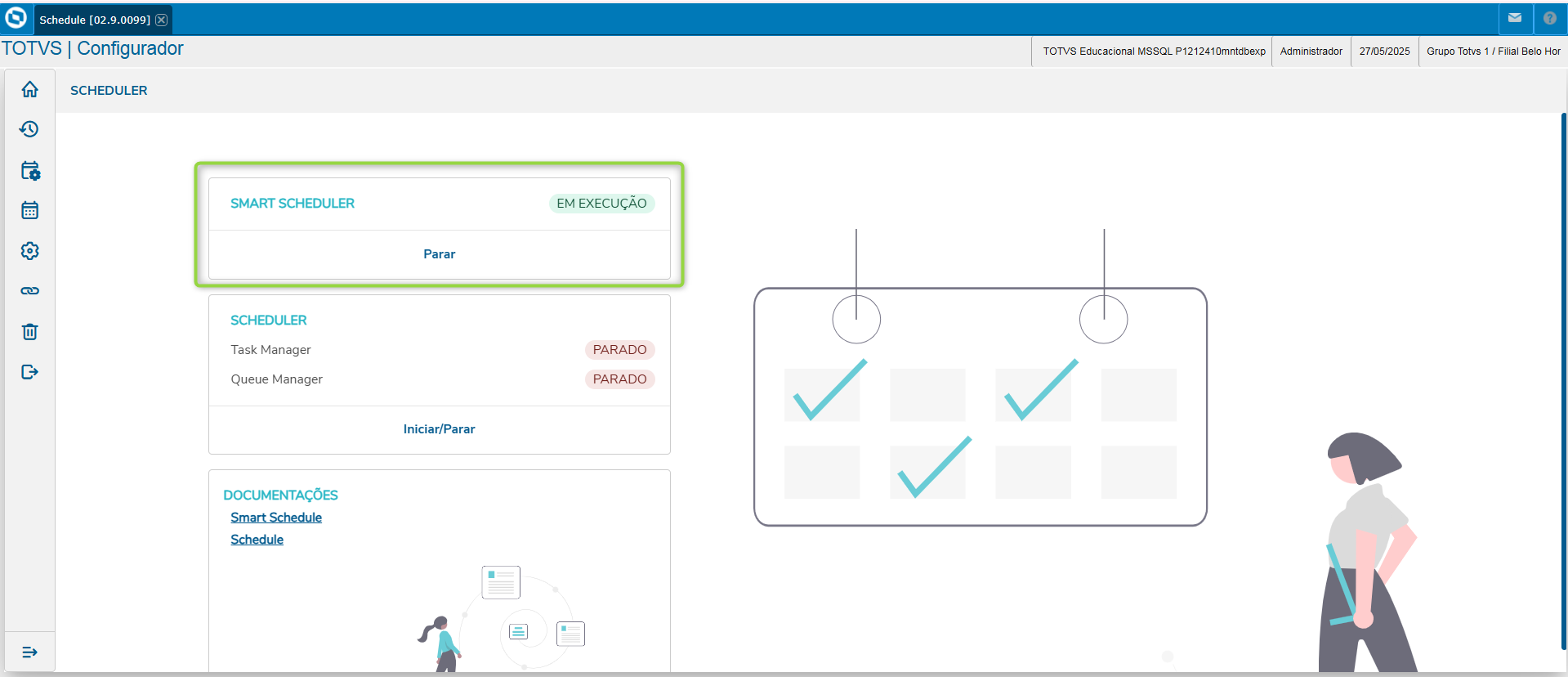
Task: Click the Queue Manager label
Action: (276, 379)
